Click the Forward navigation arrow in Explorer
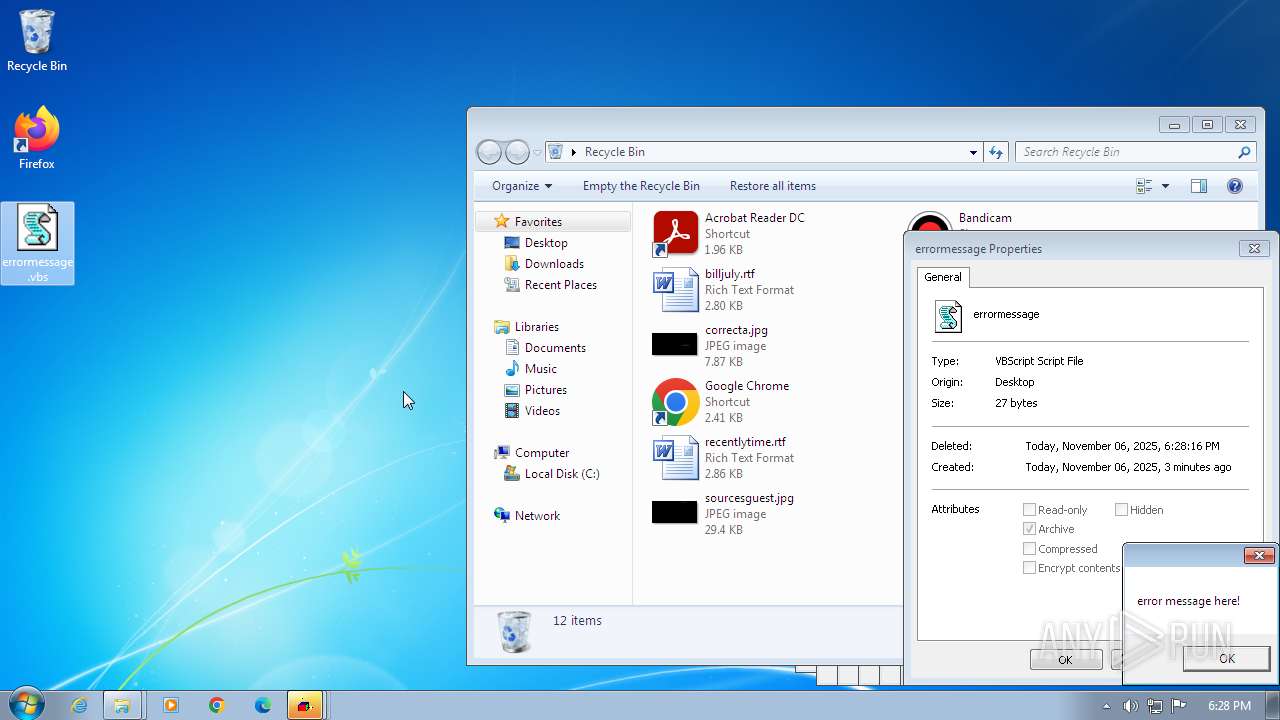This screenshot has width=1280, height=720. (x=517, y=152)
